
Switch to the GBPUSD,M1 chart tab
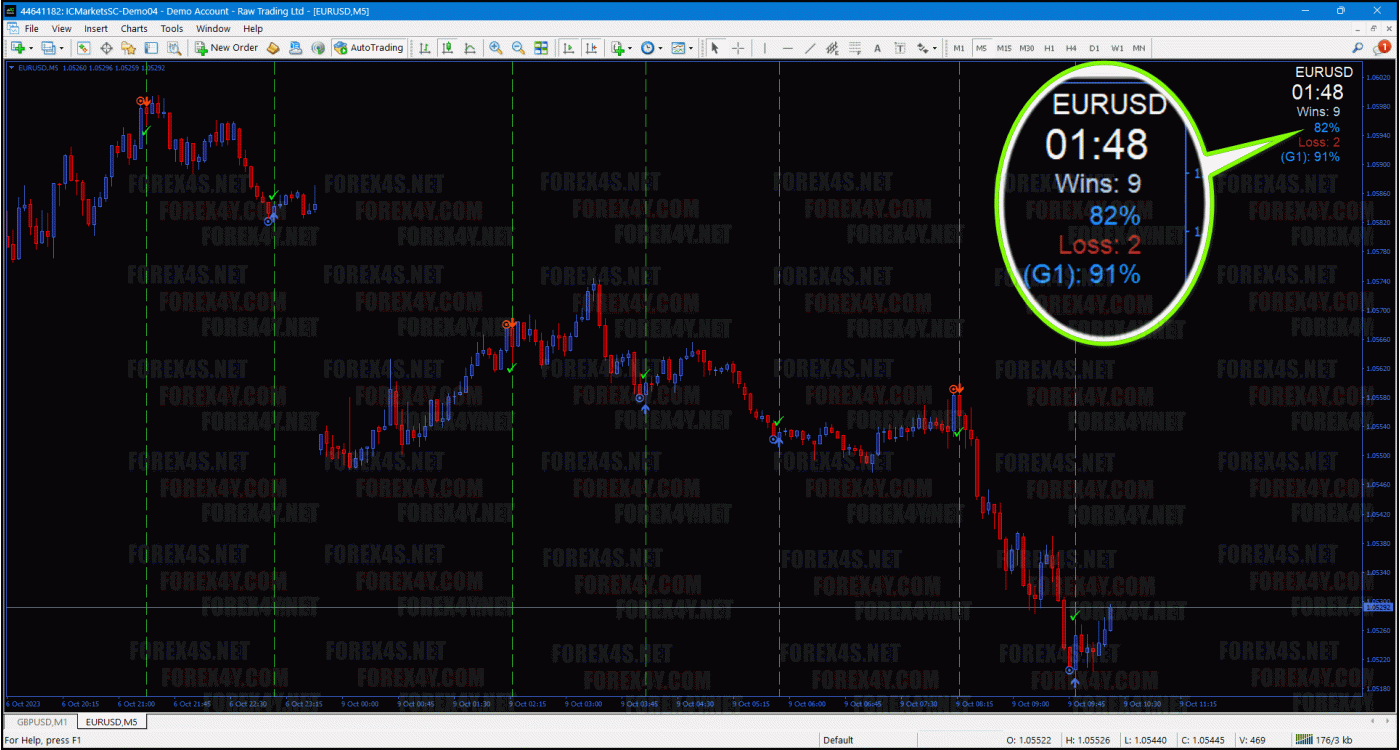click(x=40, y=721)
